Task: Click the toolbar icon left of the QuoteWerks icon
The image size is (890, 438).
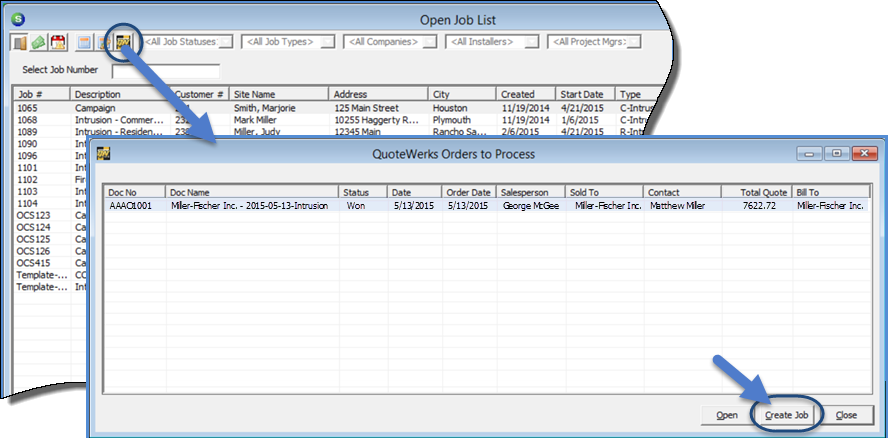Action: tap(103, 42)
